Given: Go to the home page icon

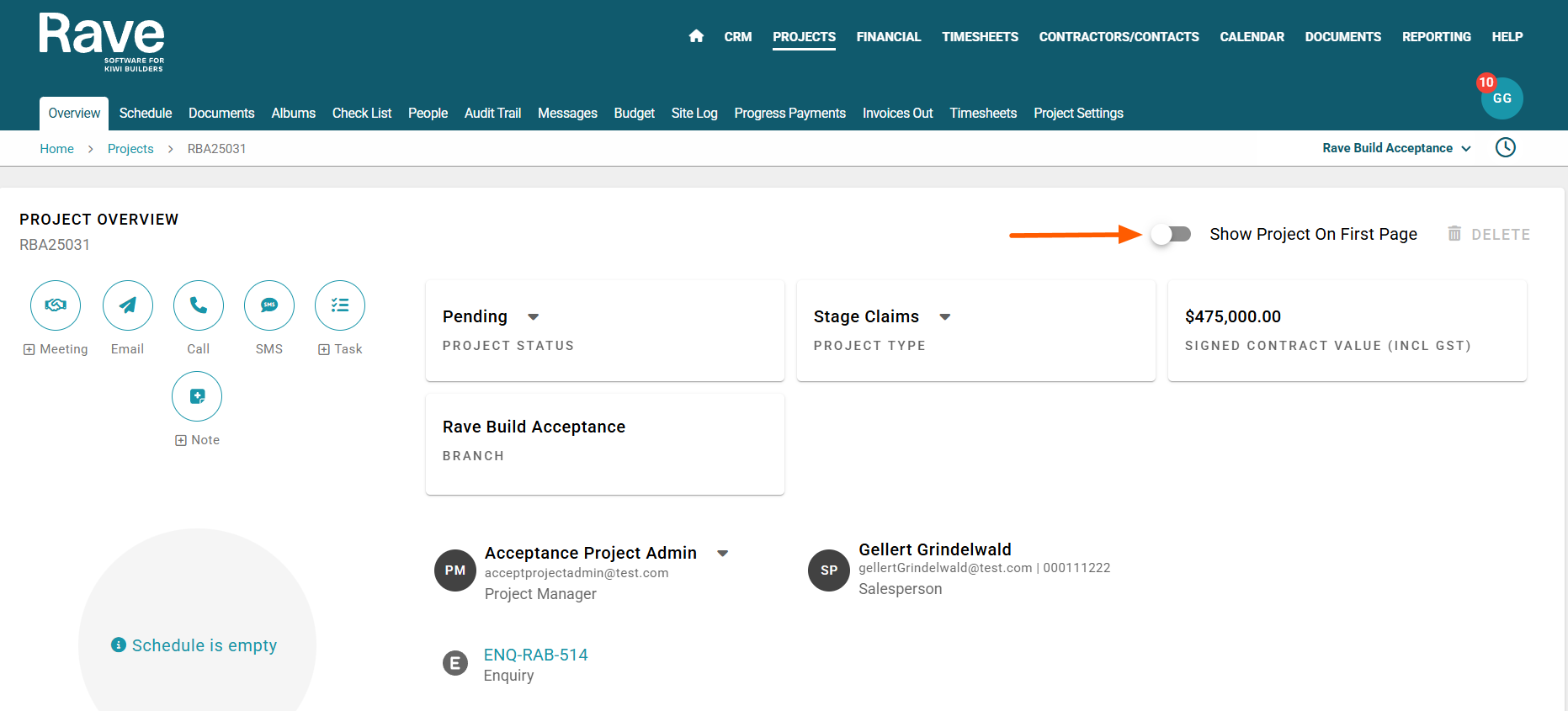Looking at the screenshot, I should [696, 36].
